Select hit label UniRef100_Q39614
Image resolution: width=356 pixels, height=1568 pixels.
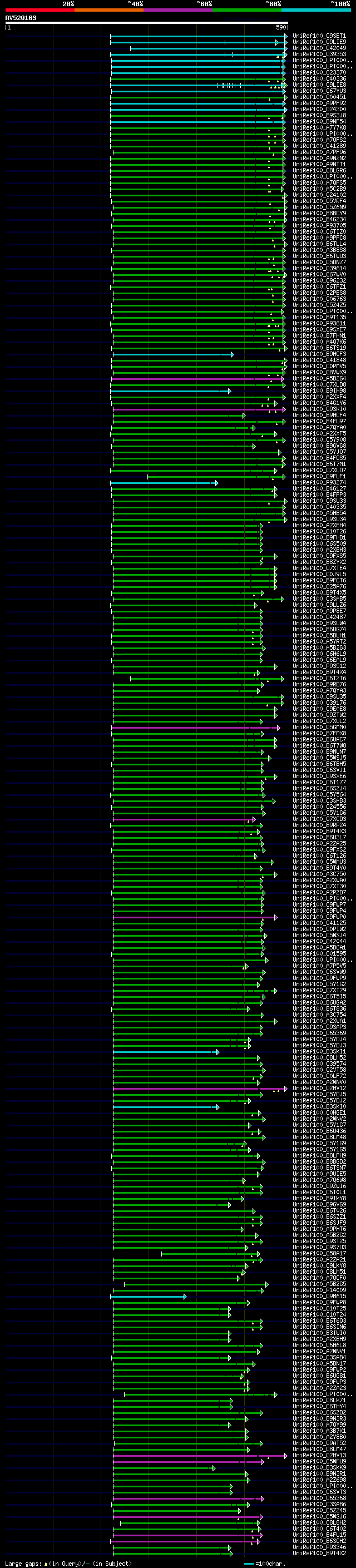point(319,269)
